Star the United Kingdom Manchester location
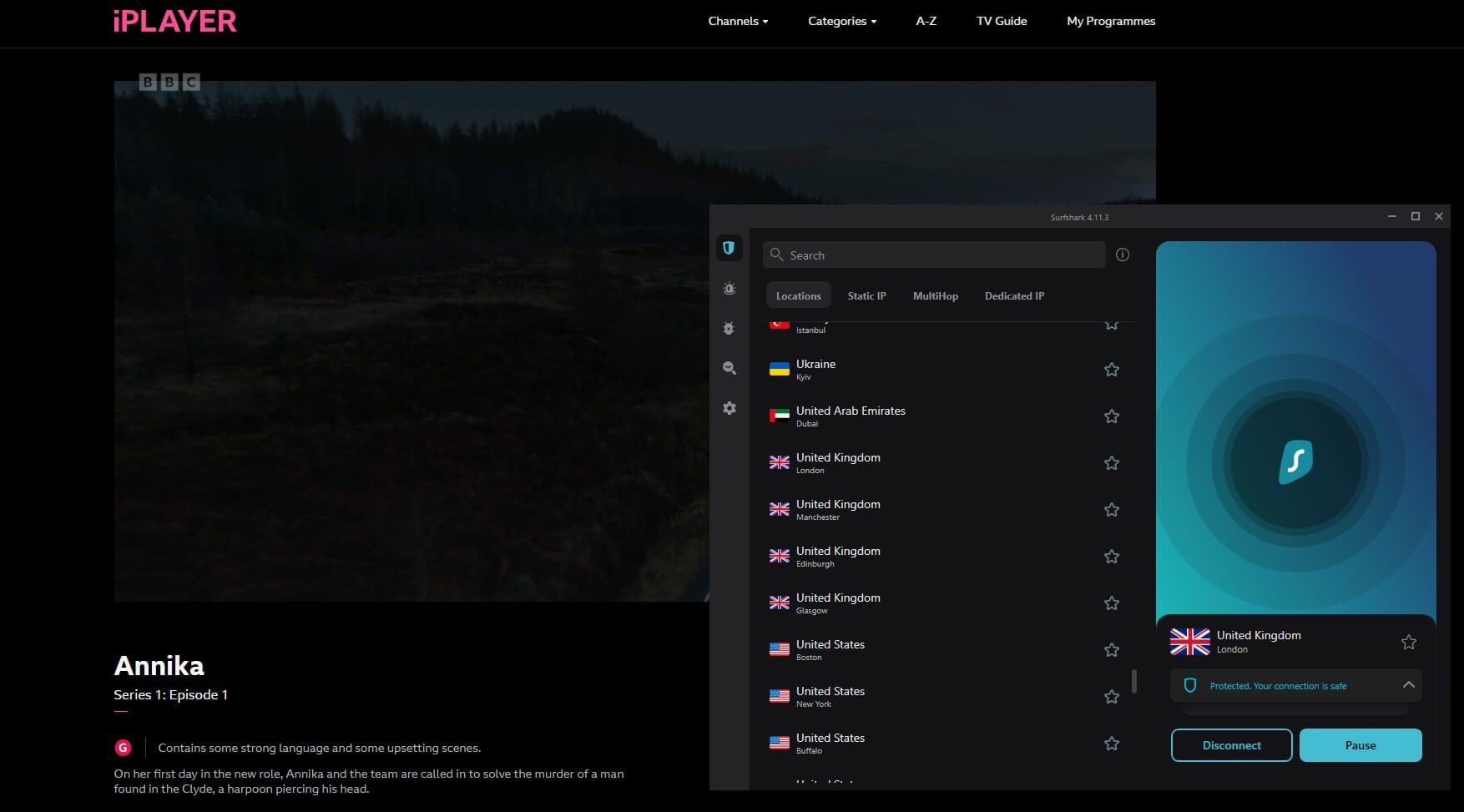 point(1112,510)
